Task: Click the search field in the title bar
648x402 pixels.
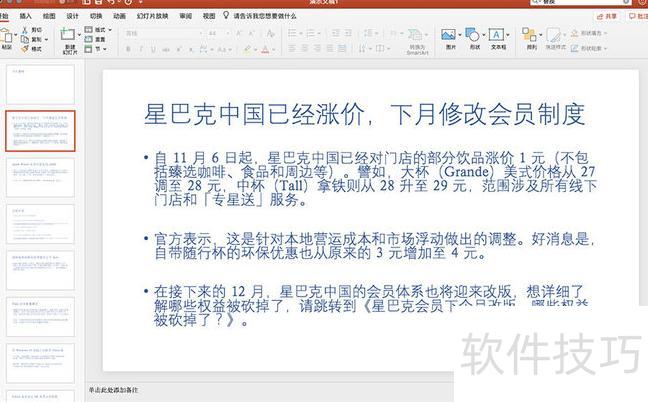Action: click(580, 2)
